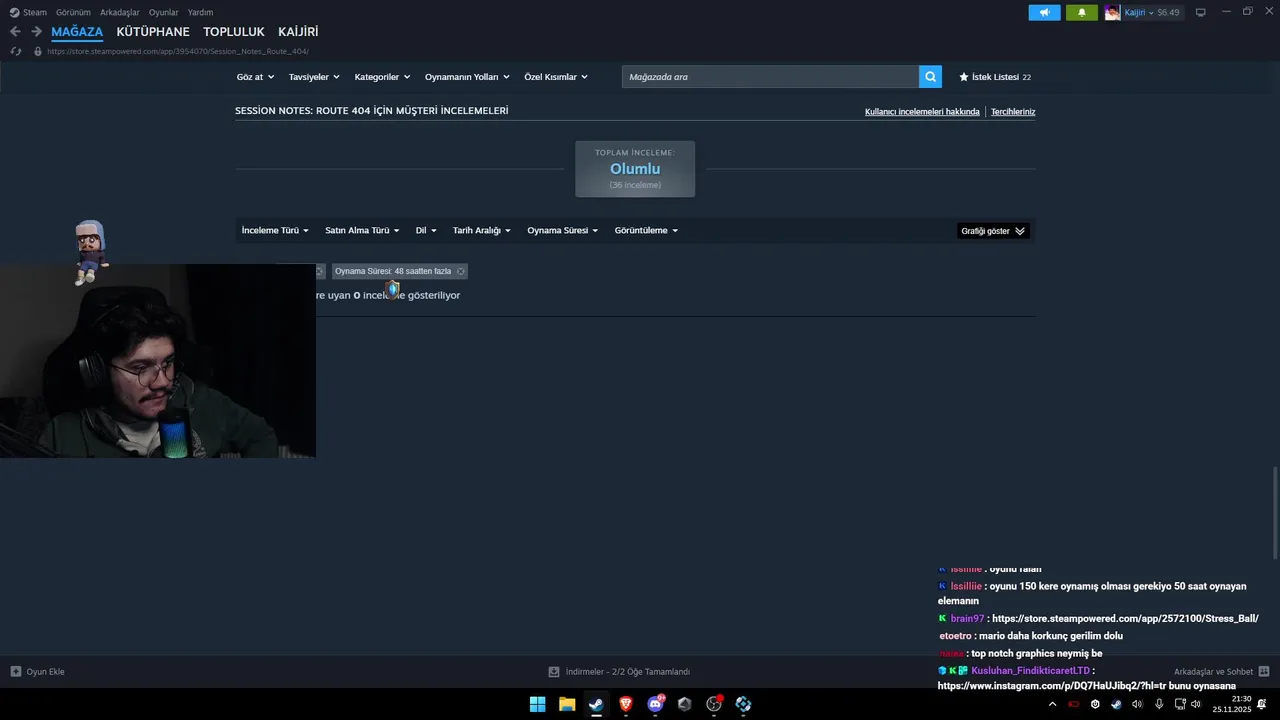
Task: Open the Arkadaşlar menu
Action: 120,12
